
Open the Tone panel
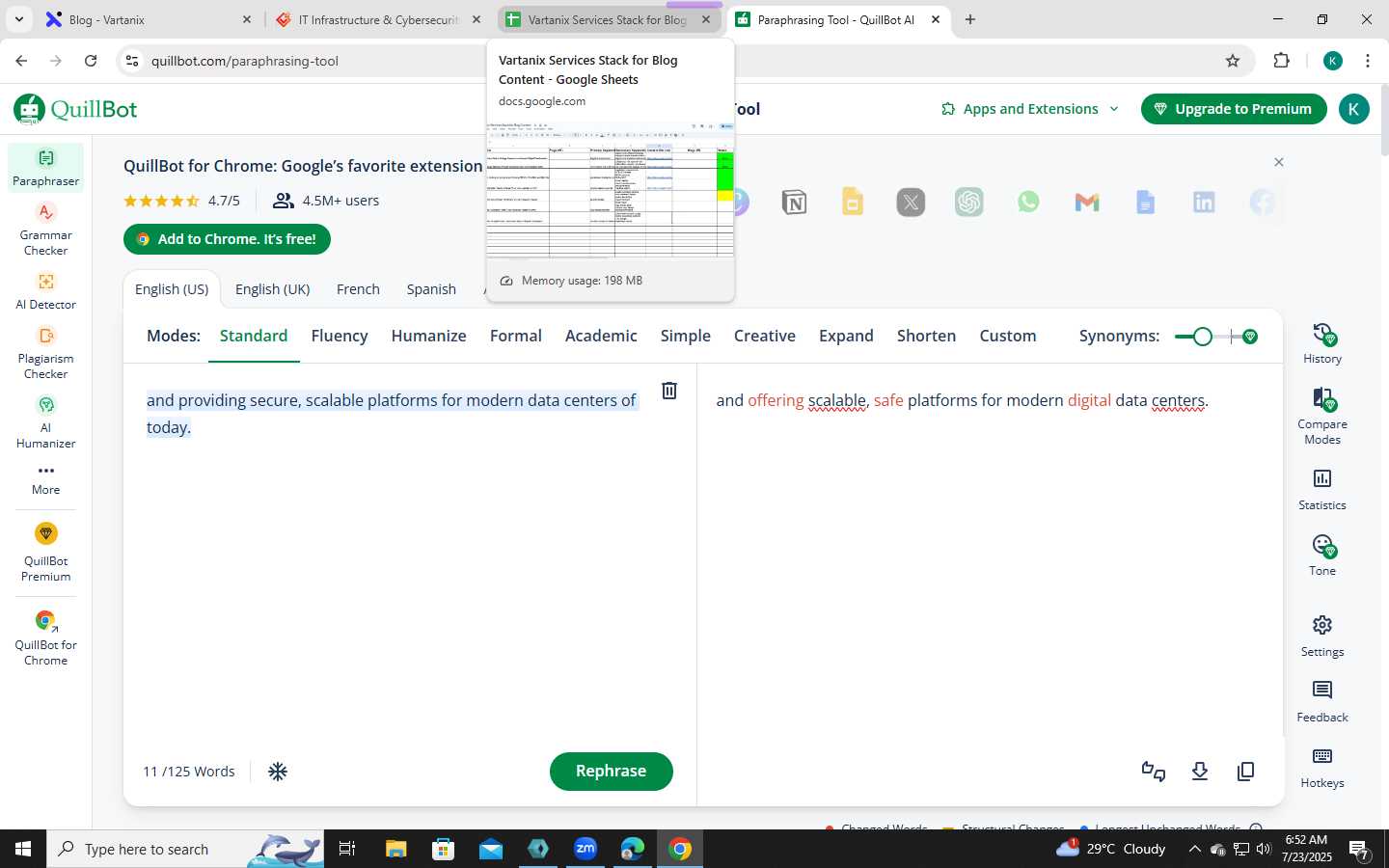[1322, 556]
